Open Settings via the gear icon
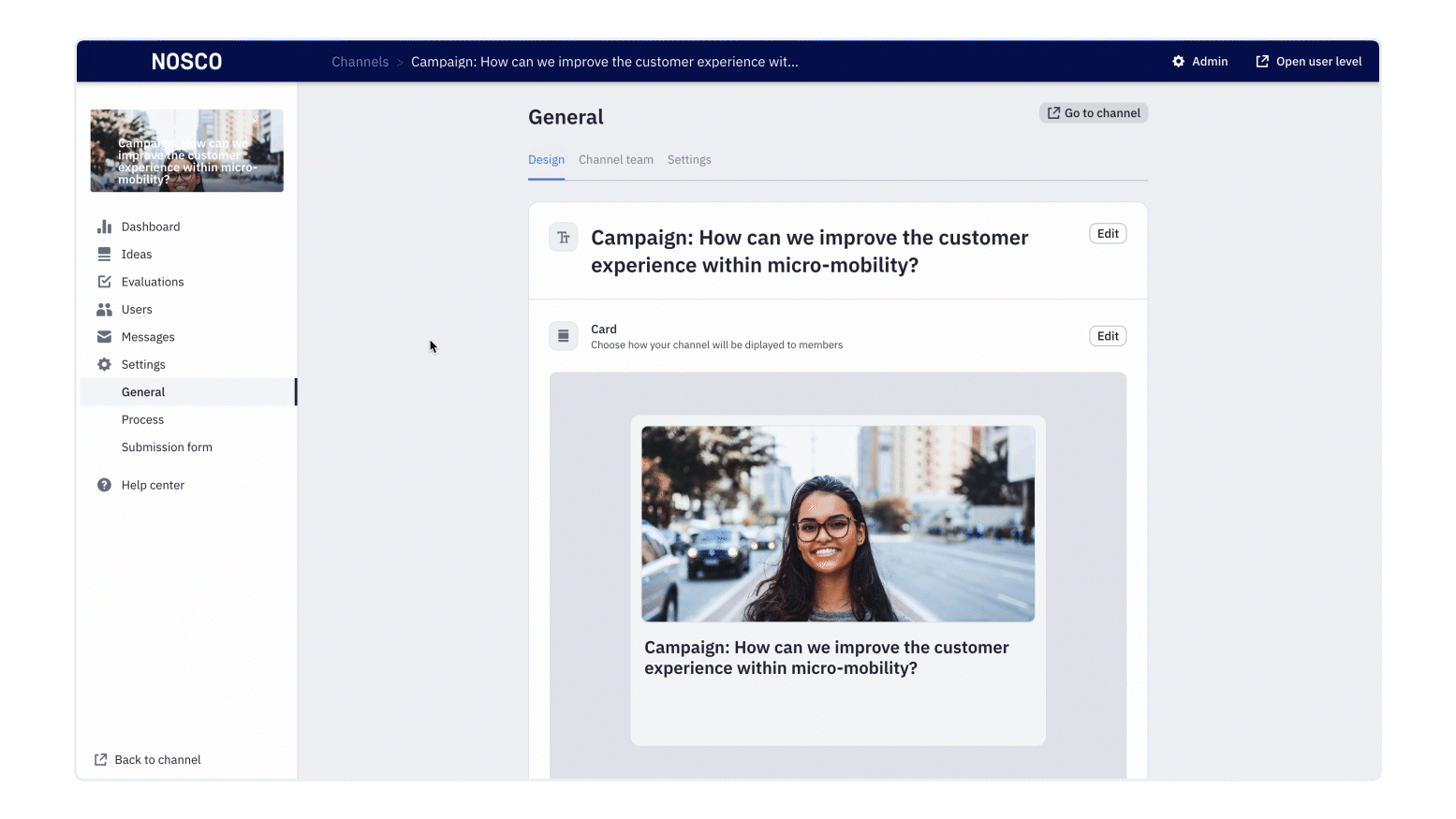The image size is (1456, 819). 104,364
